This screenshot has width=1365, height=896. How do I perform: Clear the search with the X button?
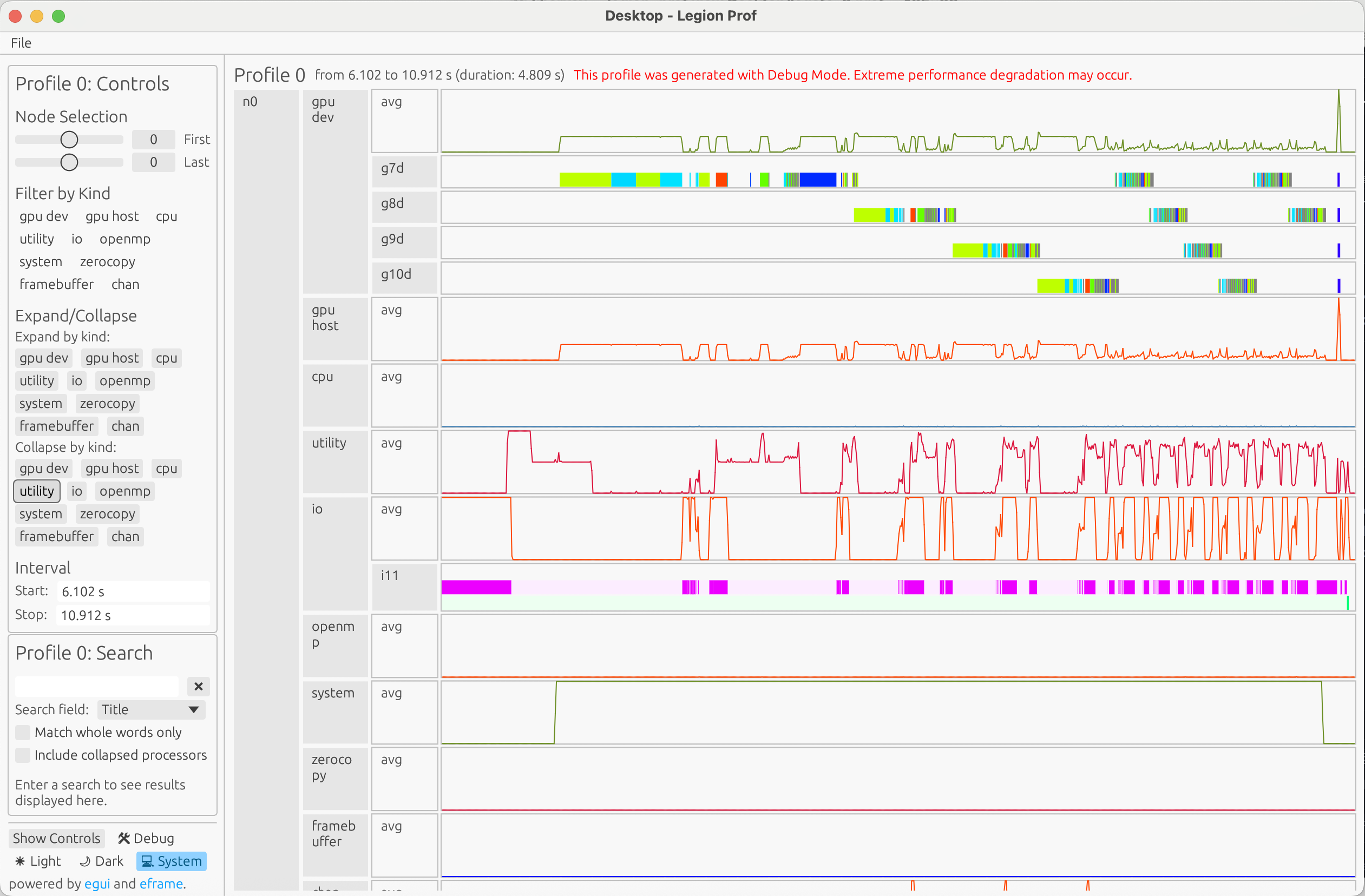tap(198, 686)
